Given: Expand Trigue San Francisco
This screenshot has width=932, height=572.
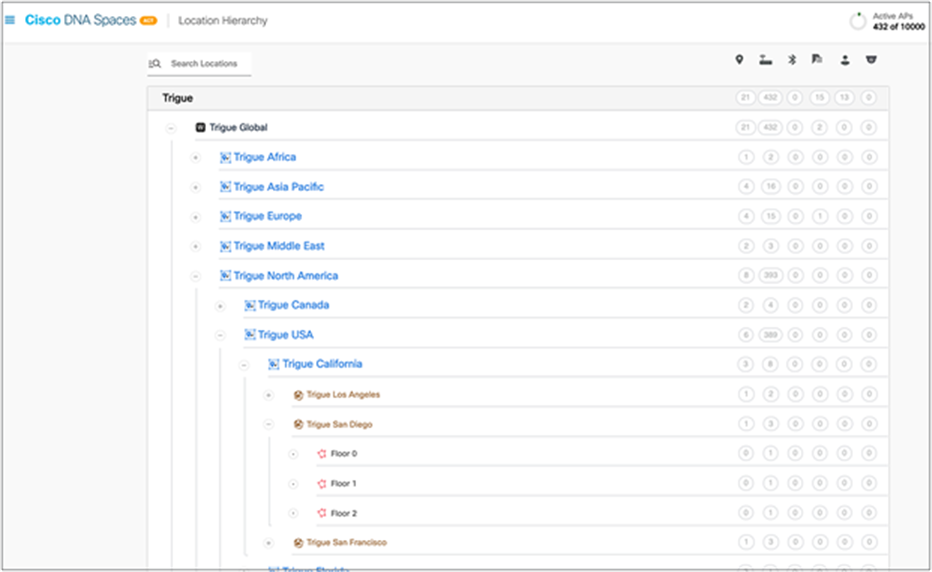Looking at the screenshot, I should pos(268,543).
